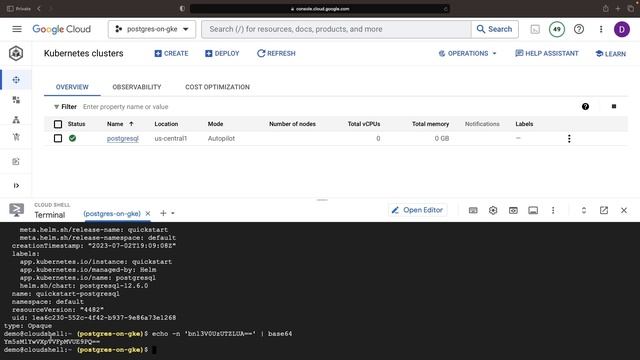This screenshot has height=360, width=640.
Task: Click the green status check for postgresql
Action: (72, 138)
